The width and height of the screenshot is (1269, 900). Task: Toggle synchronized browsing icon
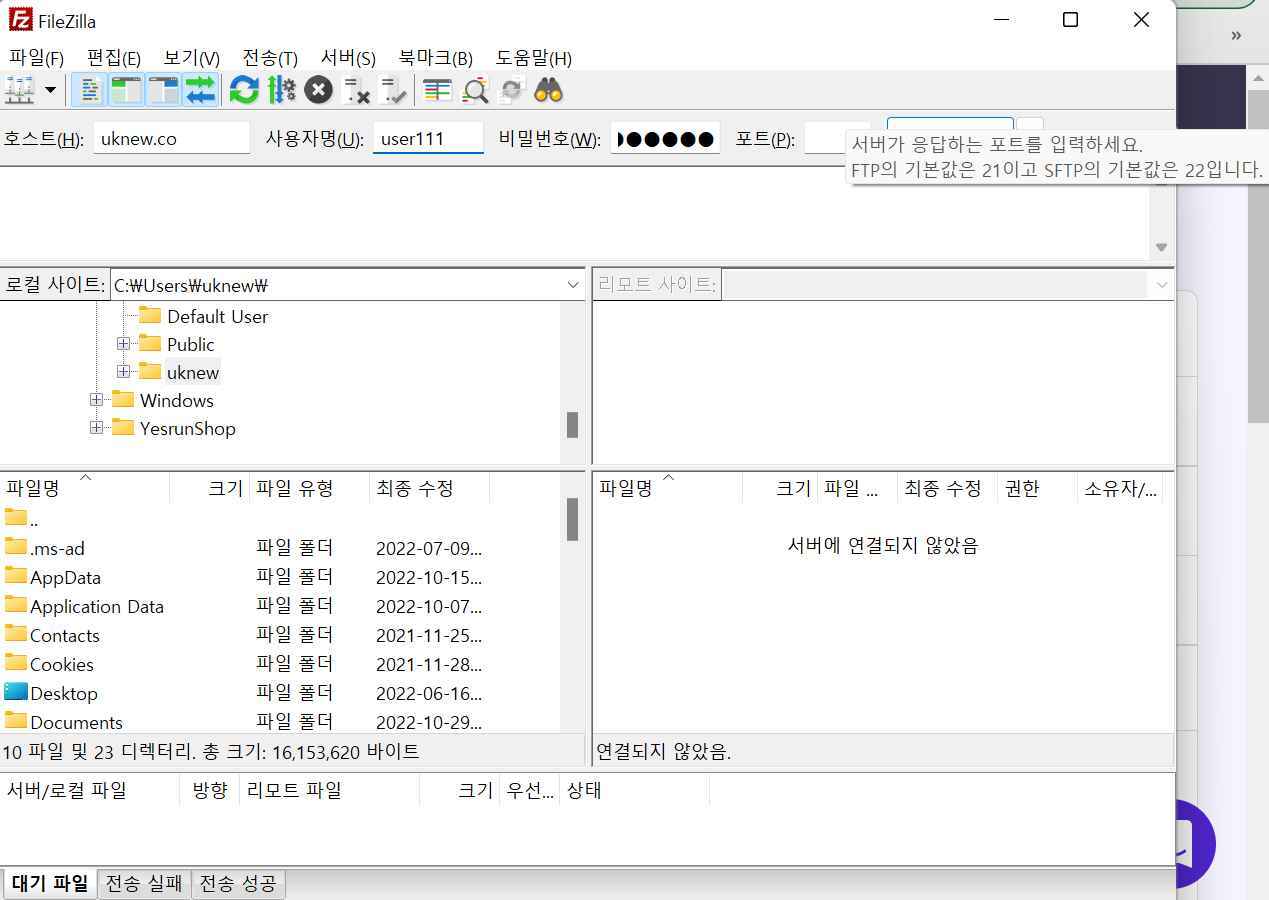[x=512, y=91]
